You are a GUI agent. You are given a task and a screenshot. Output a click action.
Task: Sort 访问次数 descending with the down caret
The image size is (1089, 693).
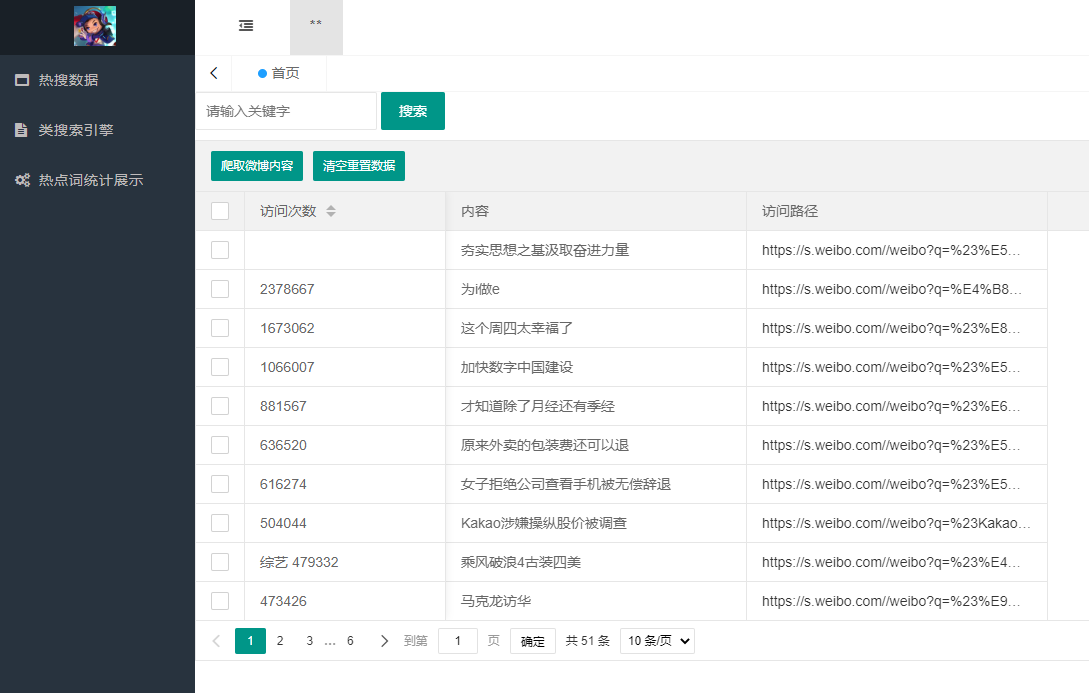(331, 213)
